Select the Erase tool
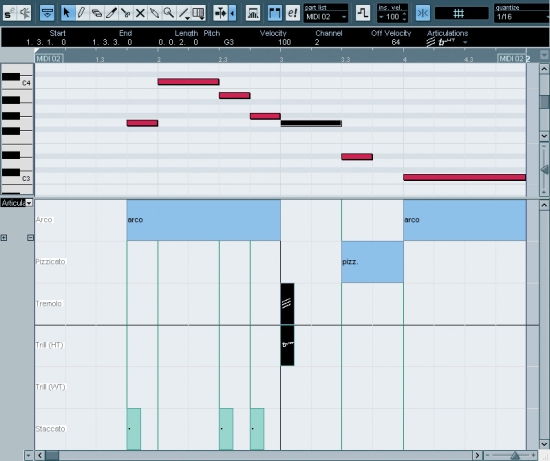The image size is (550, 461). 96,13
